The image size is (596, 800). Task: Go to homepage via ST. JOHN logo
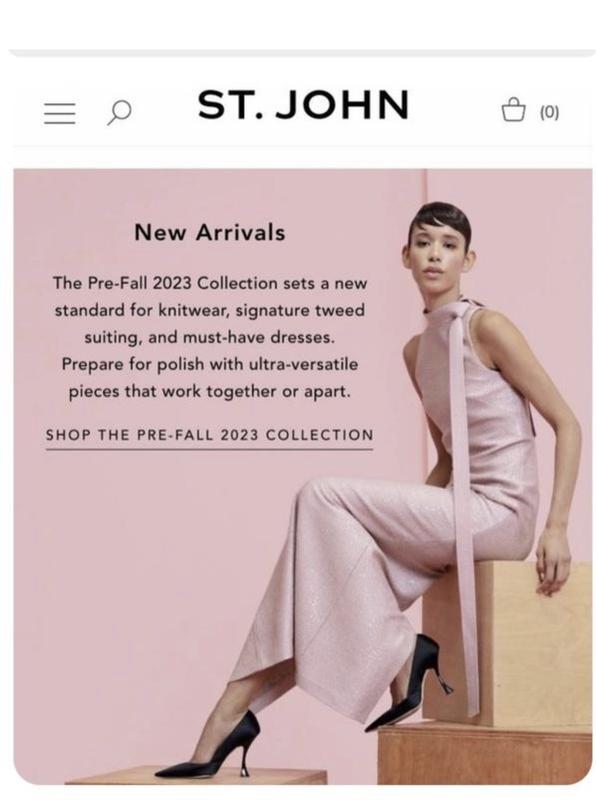(x=303, y=105)
